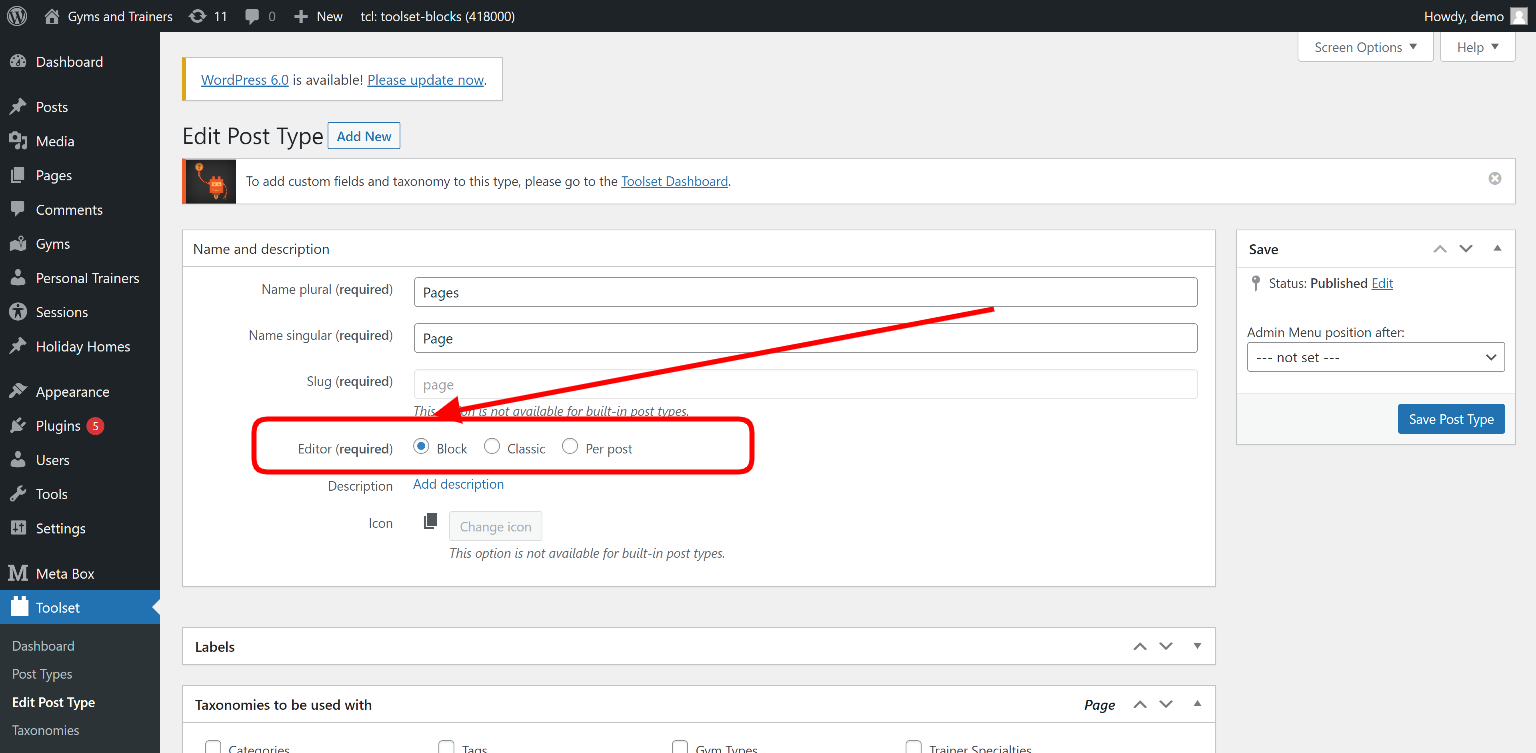Open the Gyms and Trainers site home icon

coord(52,16)
